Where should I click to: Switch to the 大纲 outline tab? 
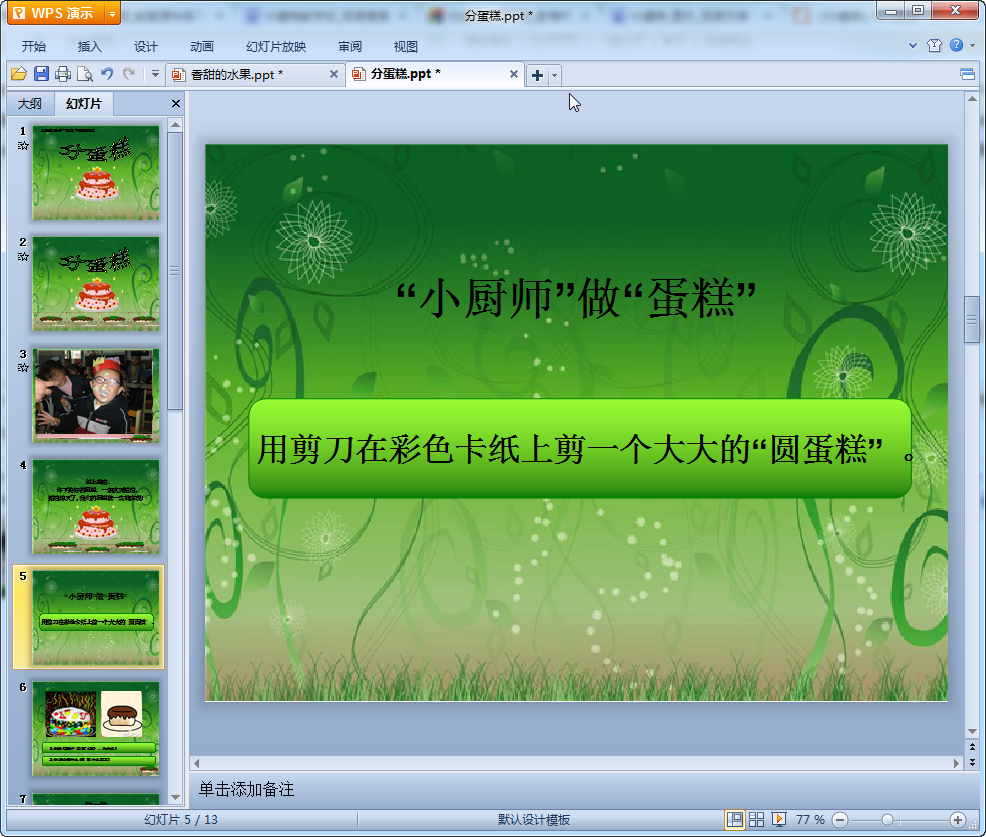point(30,104)
